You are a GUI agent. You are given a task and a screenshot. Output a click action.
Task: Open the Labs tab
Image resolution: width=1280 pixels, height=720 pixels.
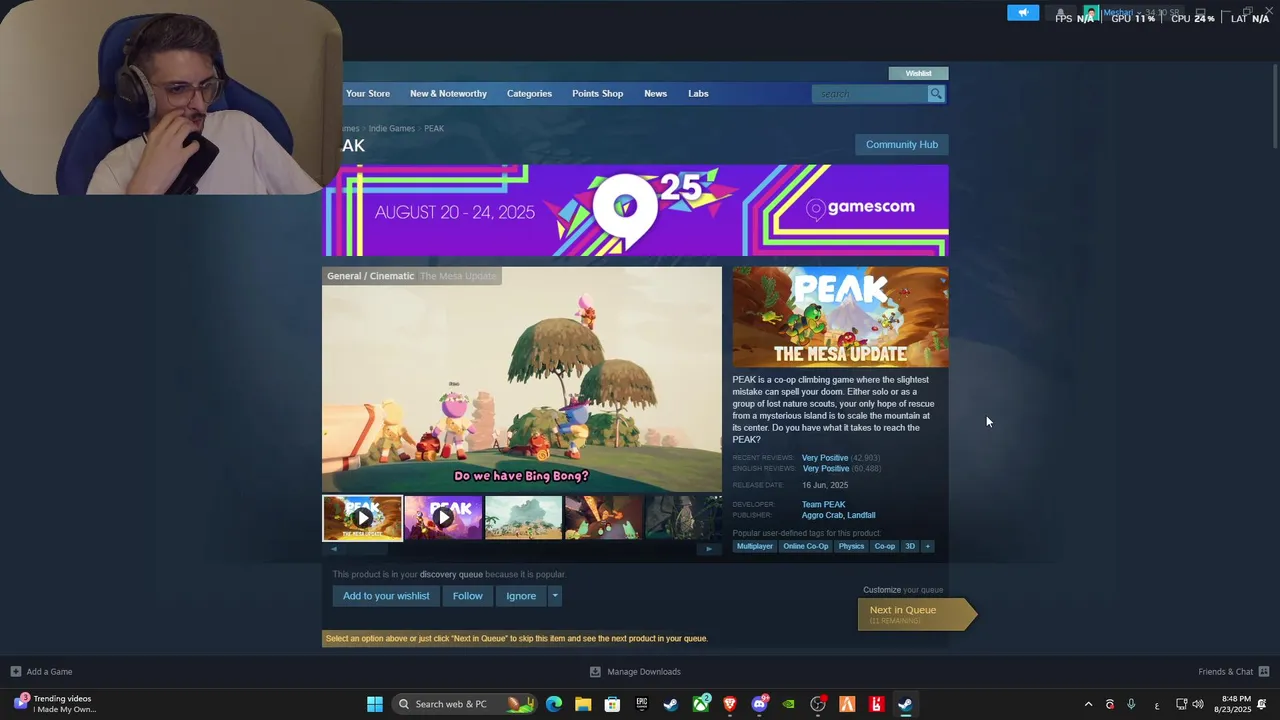(x=698, y=94)
